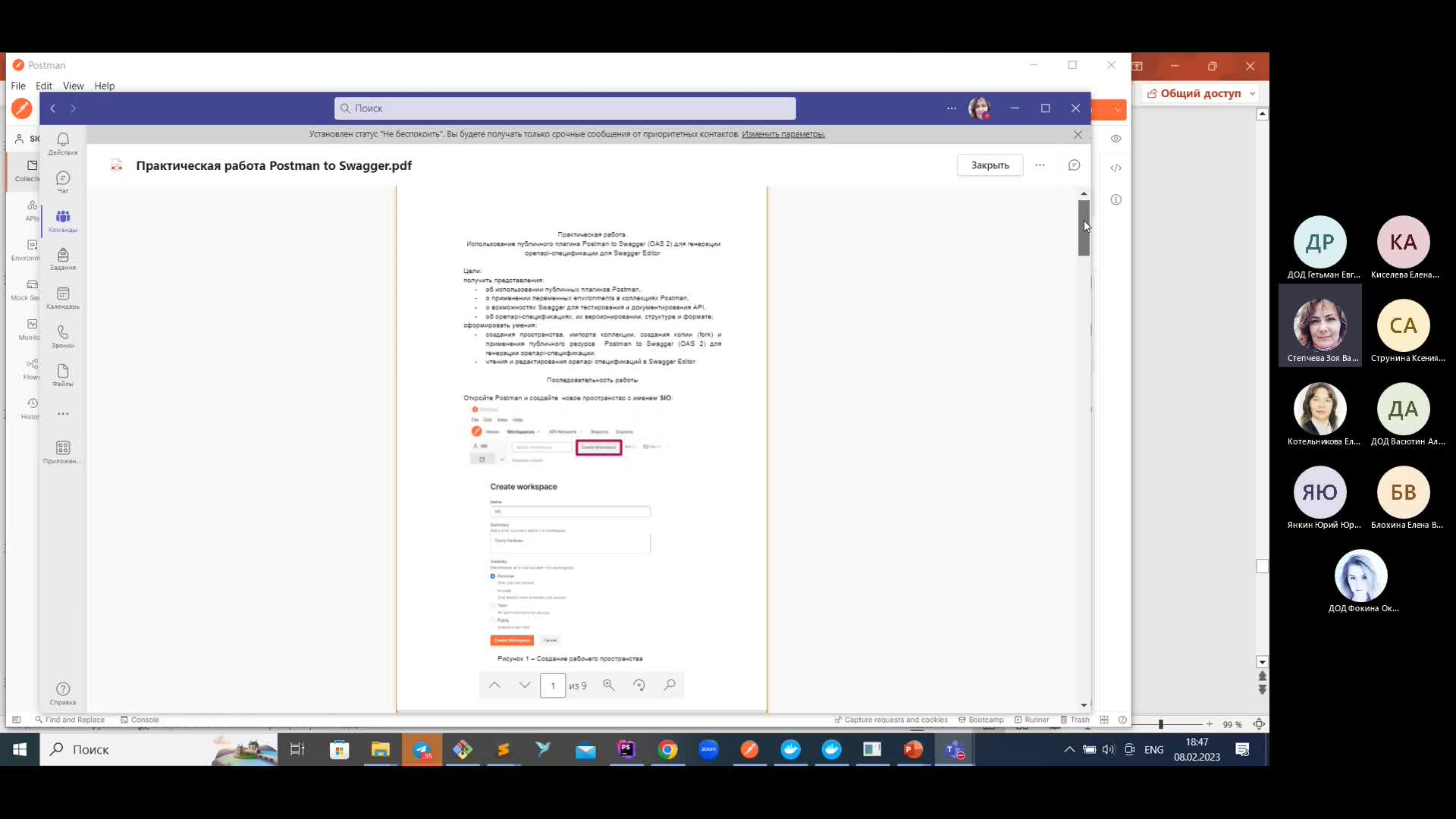Screen dimensions: 1456x819
Task: Click the scroll-up arrow of PowerPoint scrollbar
Action: coord(1262,115)
